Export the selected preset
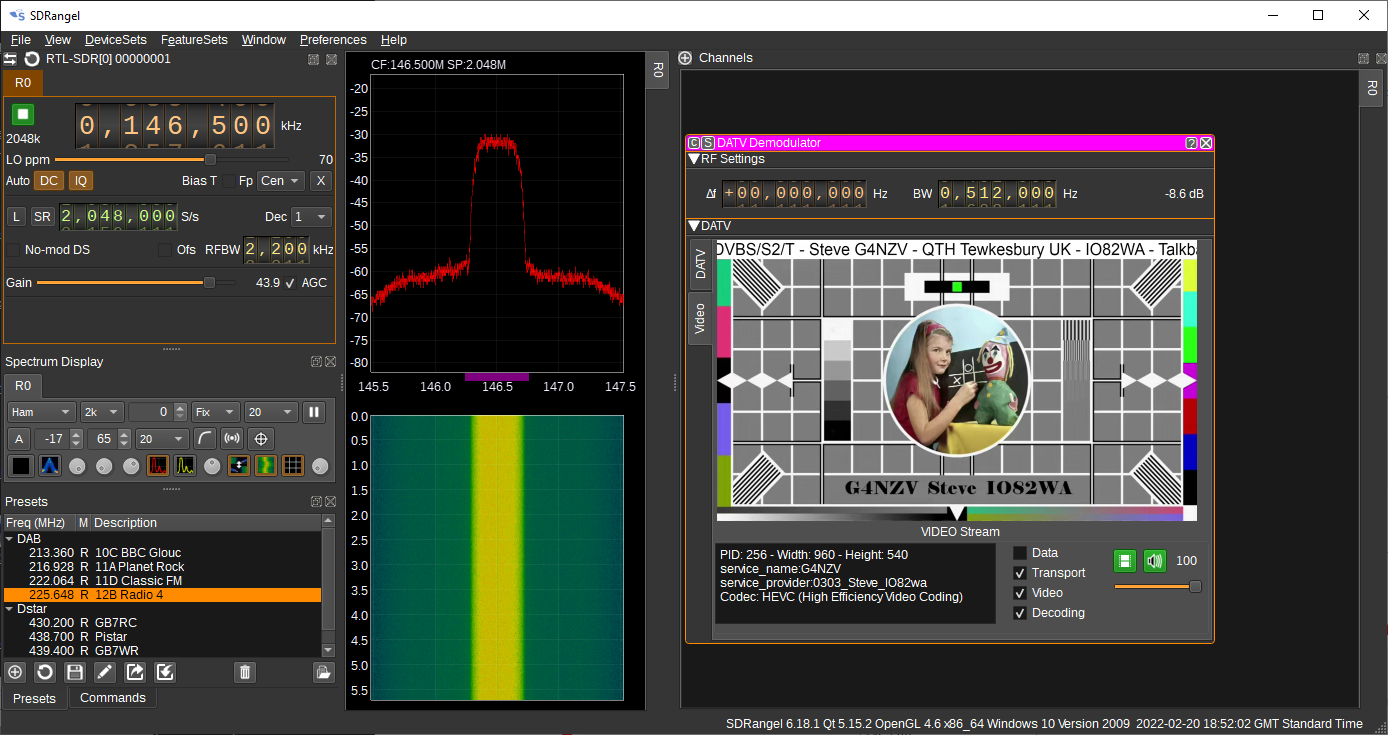This screenshot has height=735, width=1388. click(135, 672)
